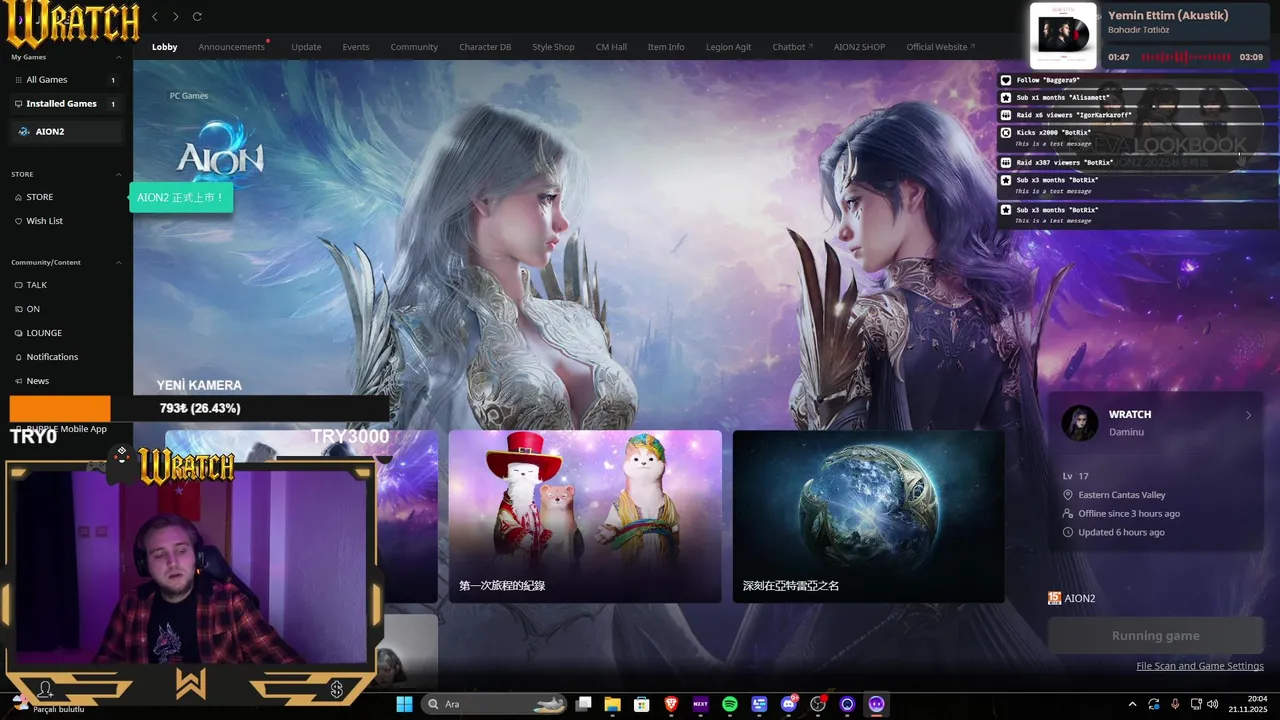Open Discord from the taskbar
The width and height of the screenshot is (1280, 720).
pos(789,704)
